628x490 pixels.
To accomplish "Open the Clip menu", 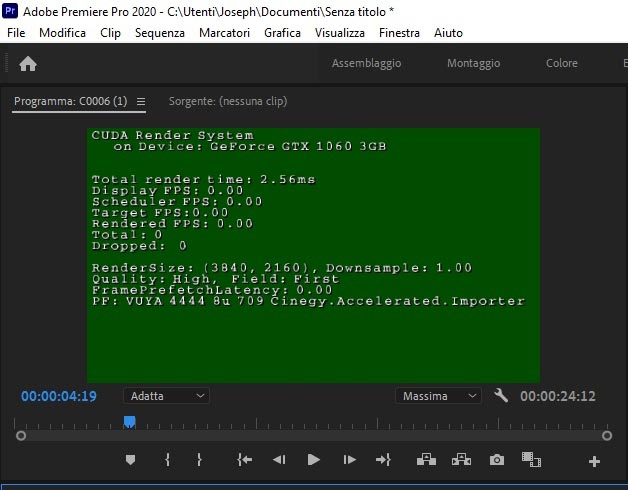I will 111,33.
